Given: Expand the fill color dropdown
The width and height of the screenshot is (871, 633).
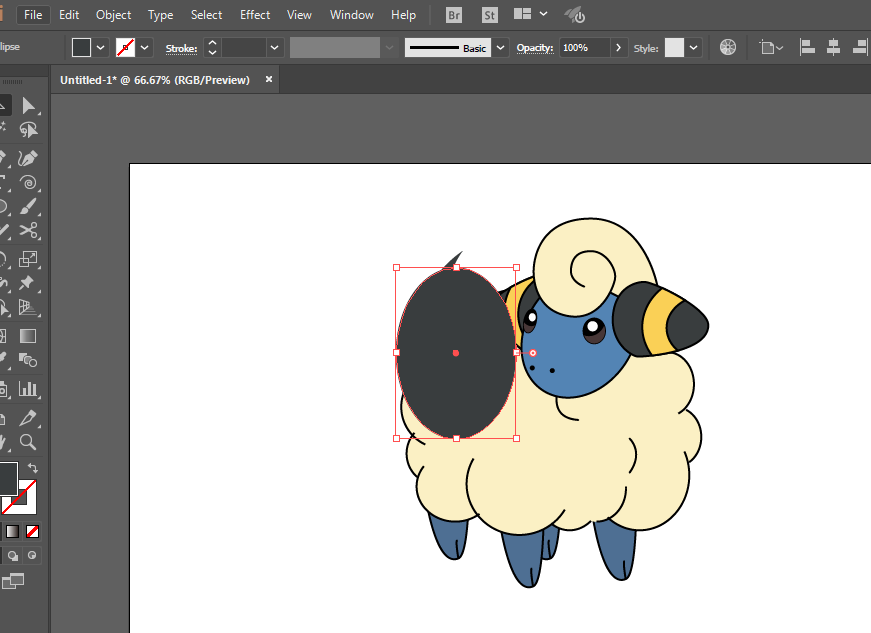Looking at the screenshot, I should pos(101,48).
